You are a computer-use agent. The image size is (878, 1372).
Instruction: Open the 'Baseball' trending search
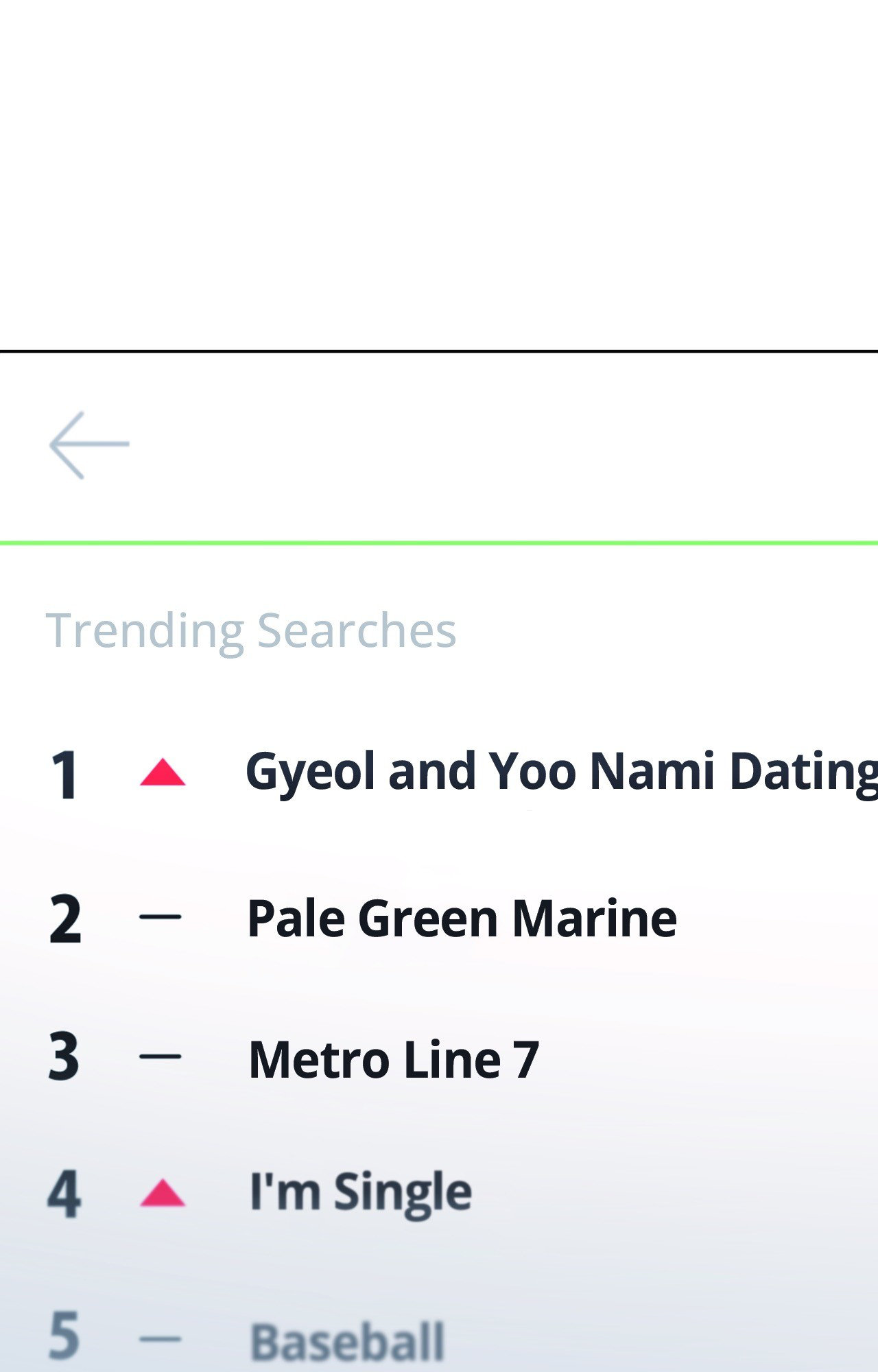[x=348, y=1341]
